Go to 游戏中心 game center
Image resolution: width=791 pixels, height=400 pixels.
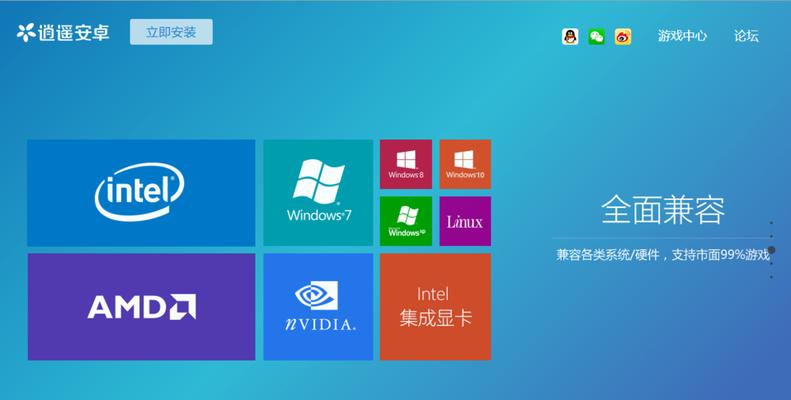click(682, 36)
